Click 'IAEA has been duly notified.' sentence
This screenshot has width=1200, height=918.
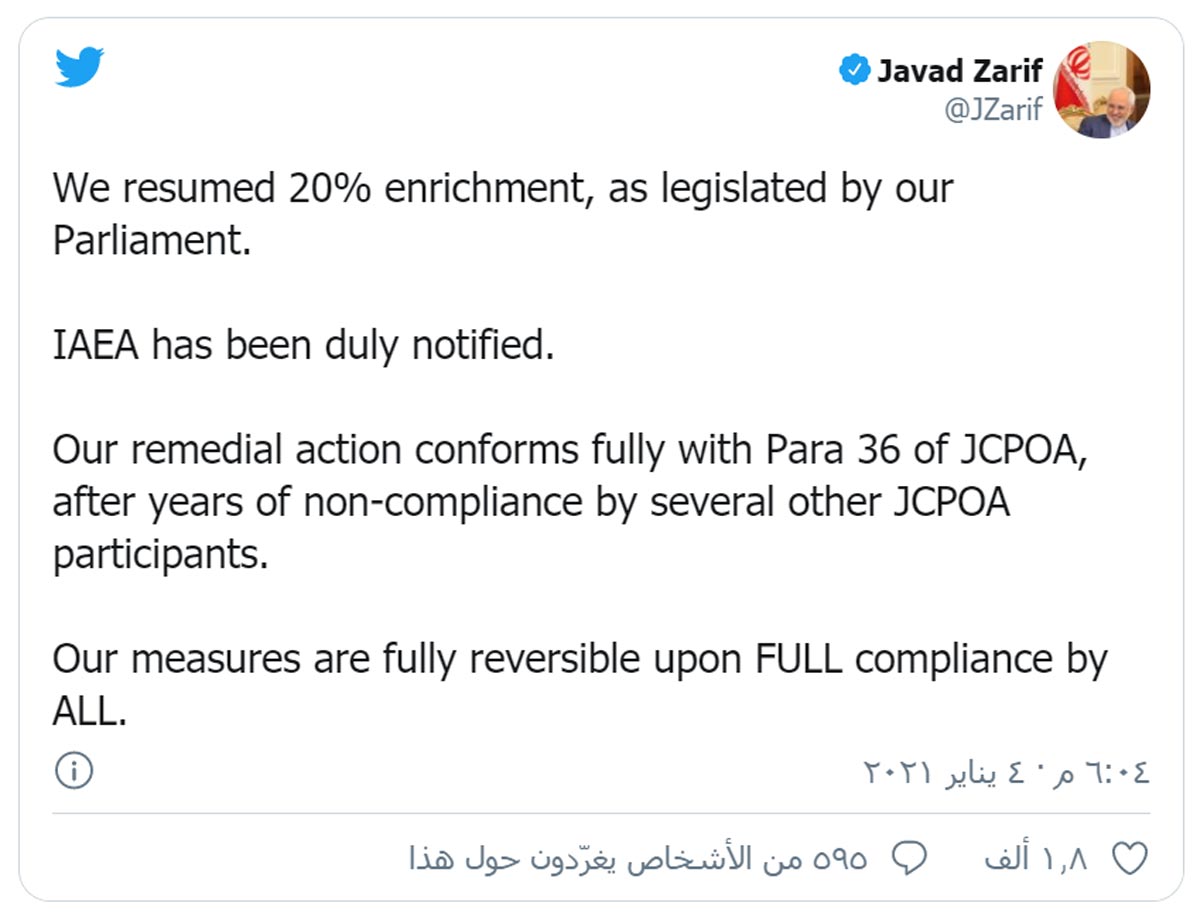click(303, 345)
